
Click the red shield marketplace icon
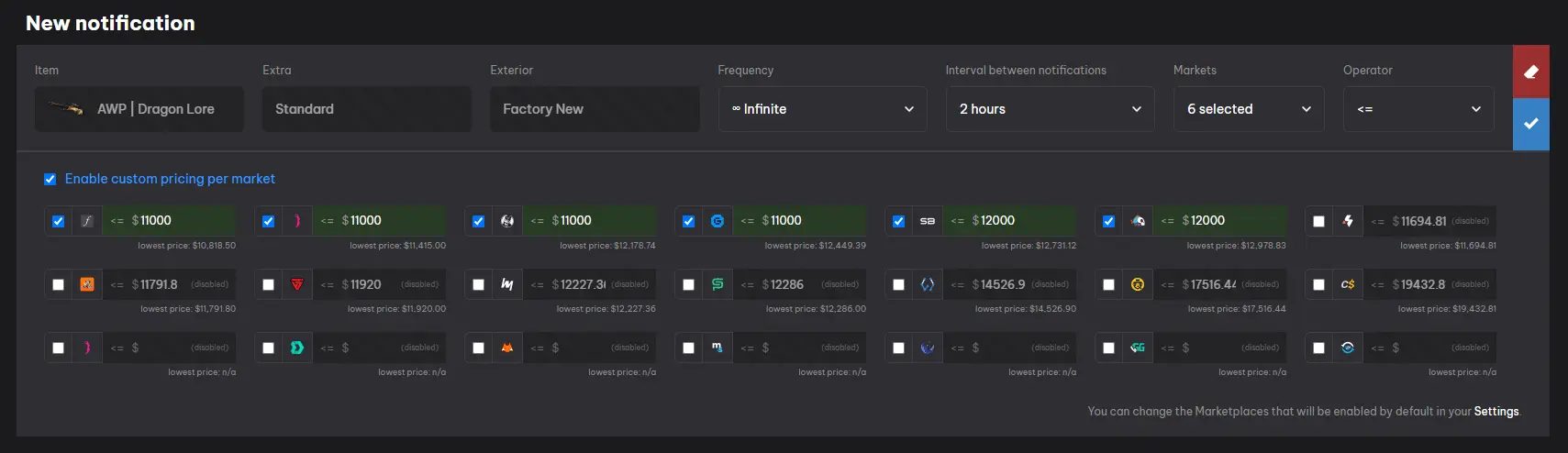click(x=297, y=284)
